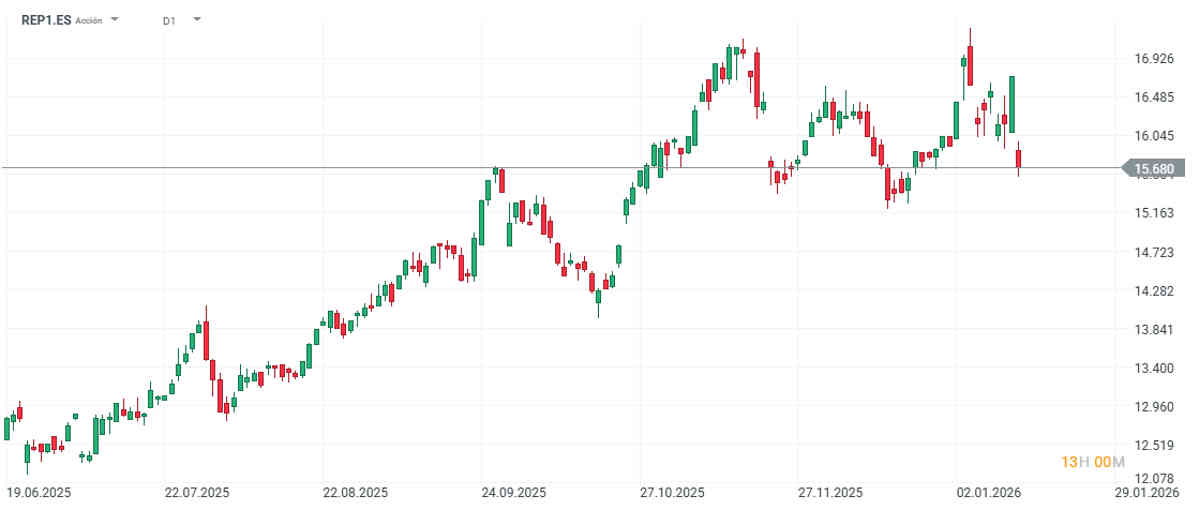The image size is (1199, 510).
Task: Click the tall green candle before the latest candle
Action: pos(1012,104)
